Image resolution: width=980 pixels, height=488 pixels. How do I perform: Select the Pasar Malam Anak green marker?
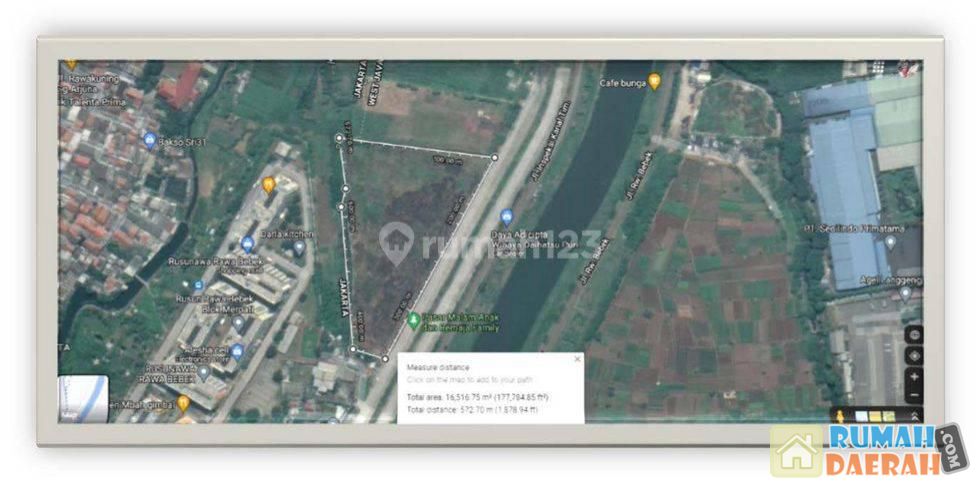pyautogui.click(x=413, y=320)
